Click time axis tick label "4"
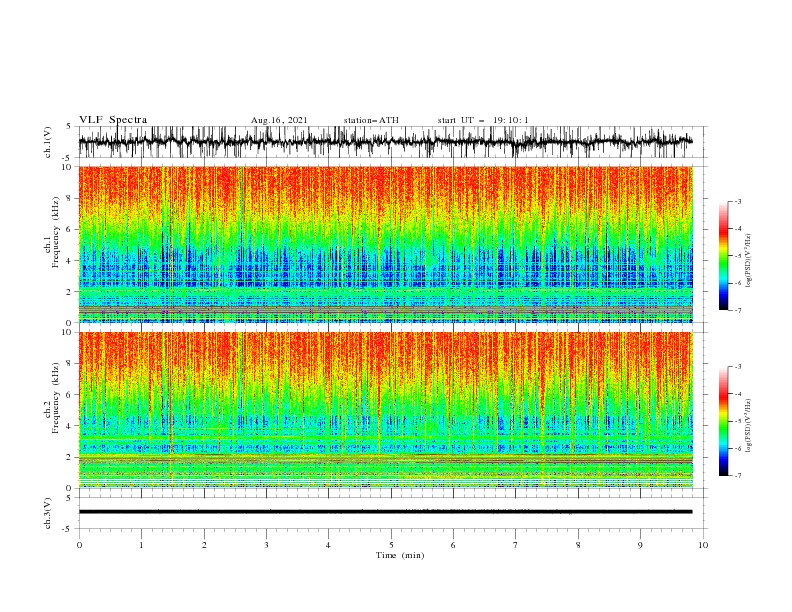This screenshot has height=612, width=792. pyautogui.click(x=328, y=545)
